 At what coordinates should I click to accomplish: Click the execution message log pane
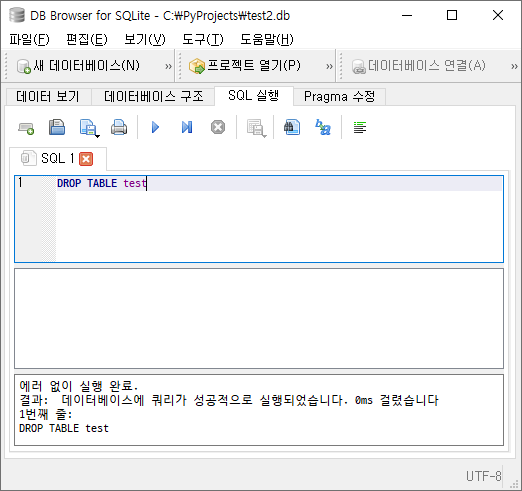(x=259, y=410)
